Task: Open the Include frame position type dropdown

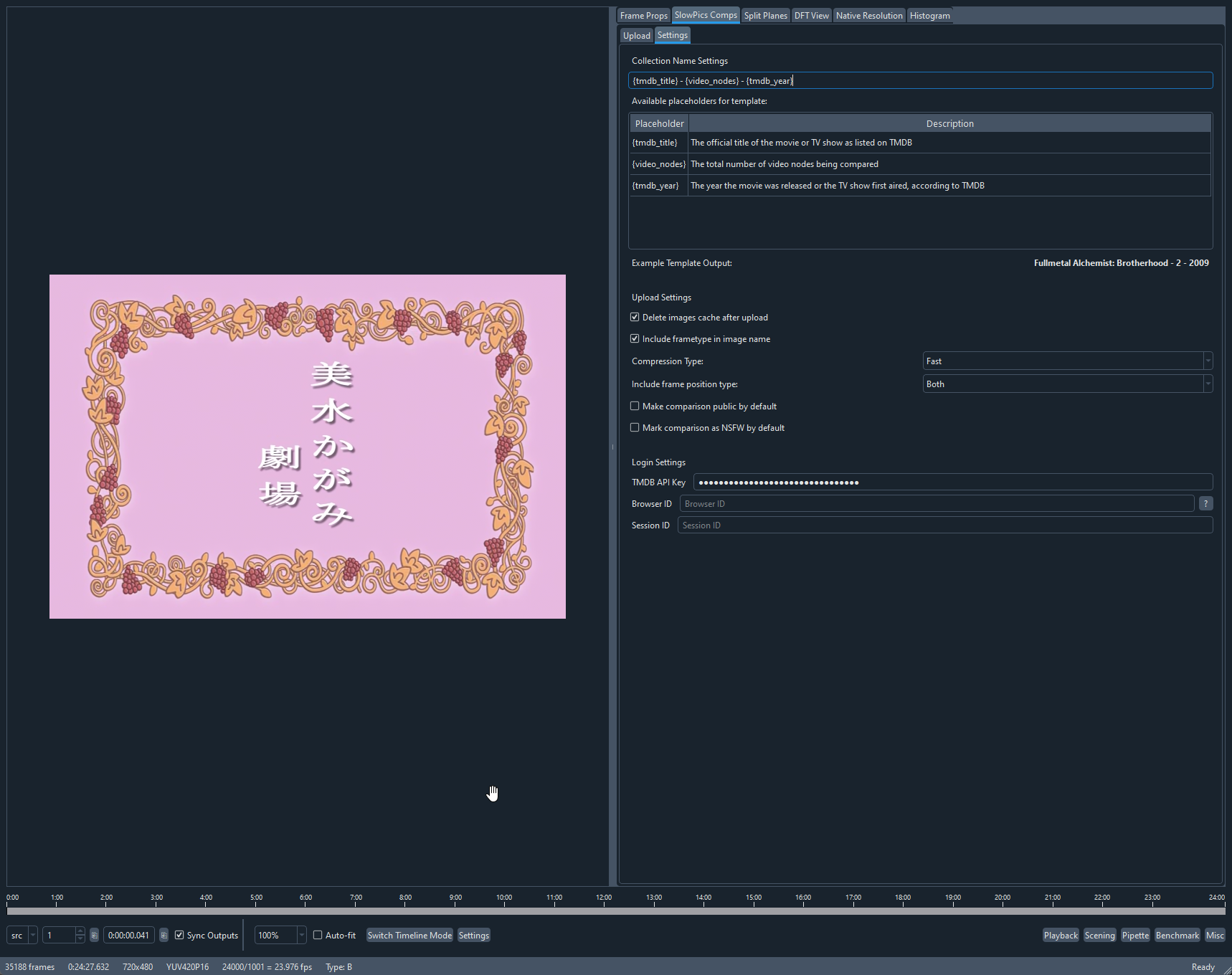Action: pos(1067,384)
